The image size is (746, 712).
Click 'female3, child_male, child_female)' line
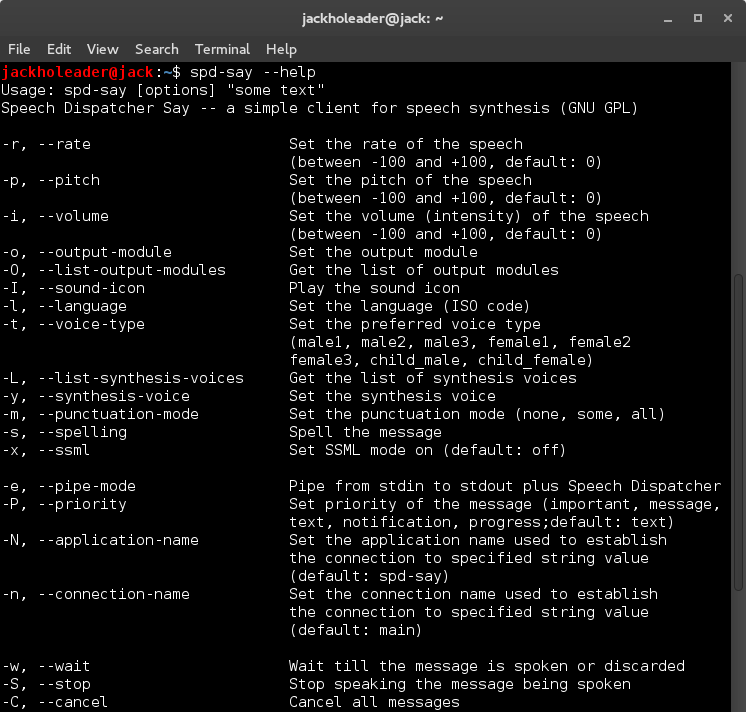click(x=442, y=361)
